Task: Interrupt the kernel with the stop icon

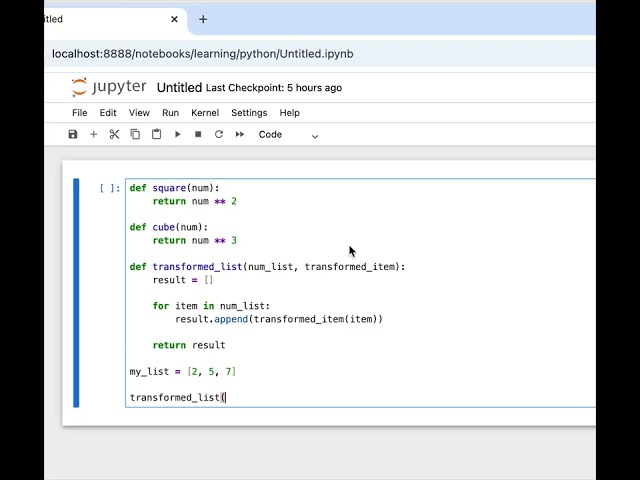Action: (198, 134)
